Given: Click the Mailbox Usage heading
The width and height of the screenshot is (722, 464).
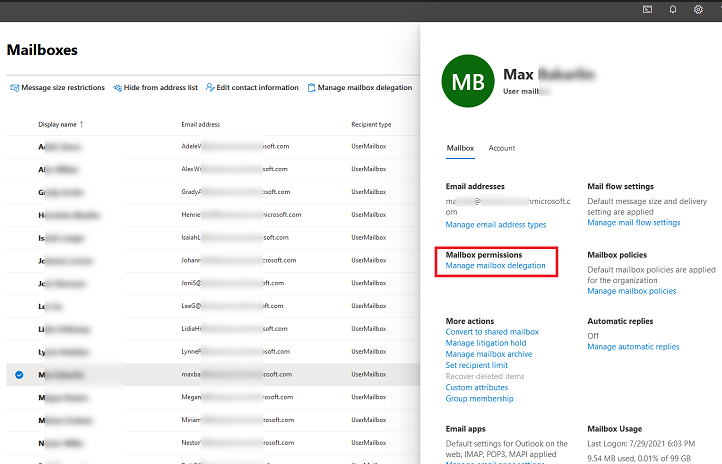Looking at the screenshot, I should [x=614, y=429].
